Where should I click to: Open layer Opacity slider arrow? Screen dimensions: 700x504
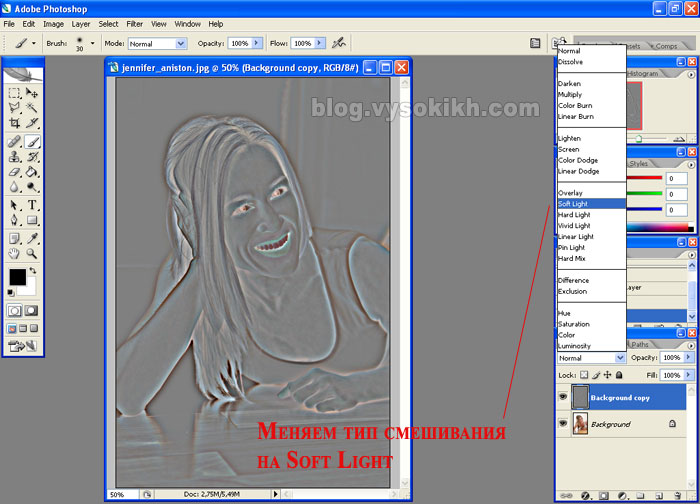click(x=688, y=357)
